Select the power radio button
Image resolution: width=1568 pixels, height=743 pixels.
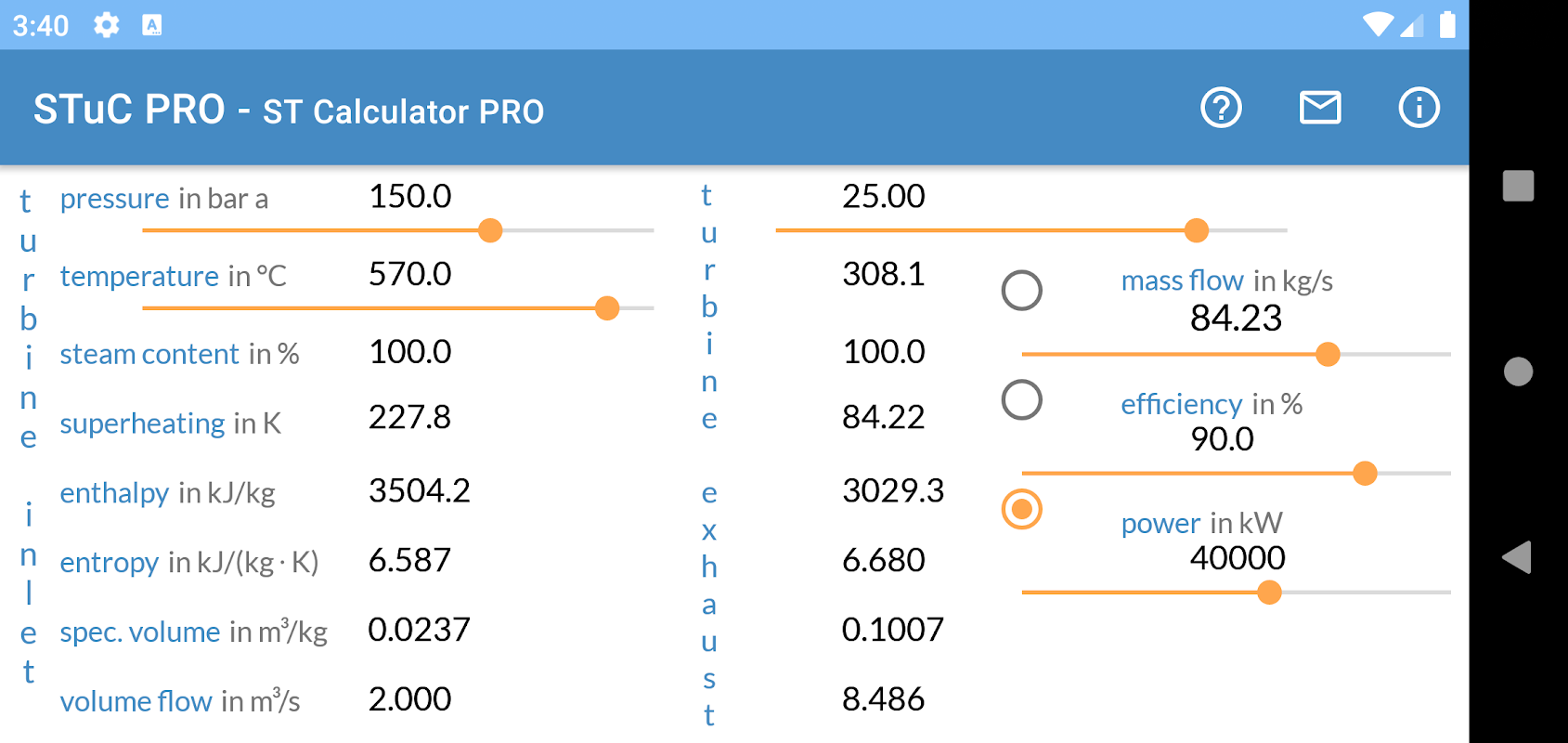(x=1021, y=509)
